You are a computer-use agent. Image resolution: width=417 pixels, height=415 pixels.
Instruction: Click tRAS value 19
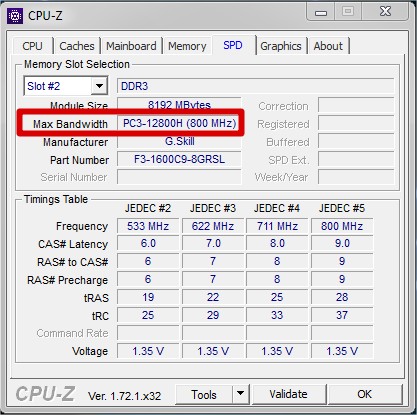148,297
